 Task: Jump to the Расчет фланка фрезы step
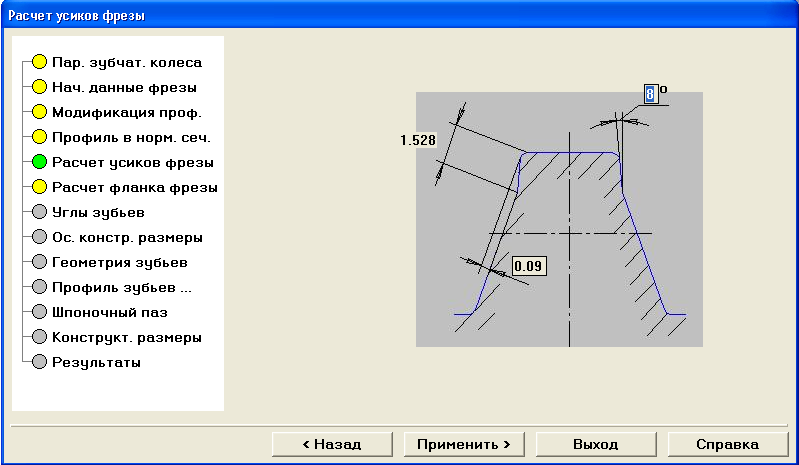click(135, 187)
